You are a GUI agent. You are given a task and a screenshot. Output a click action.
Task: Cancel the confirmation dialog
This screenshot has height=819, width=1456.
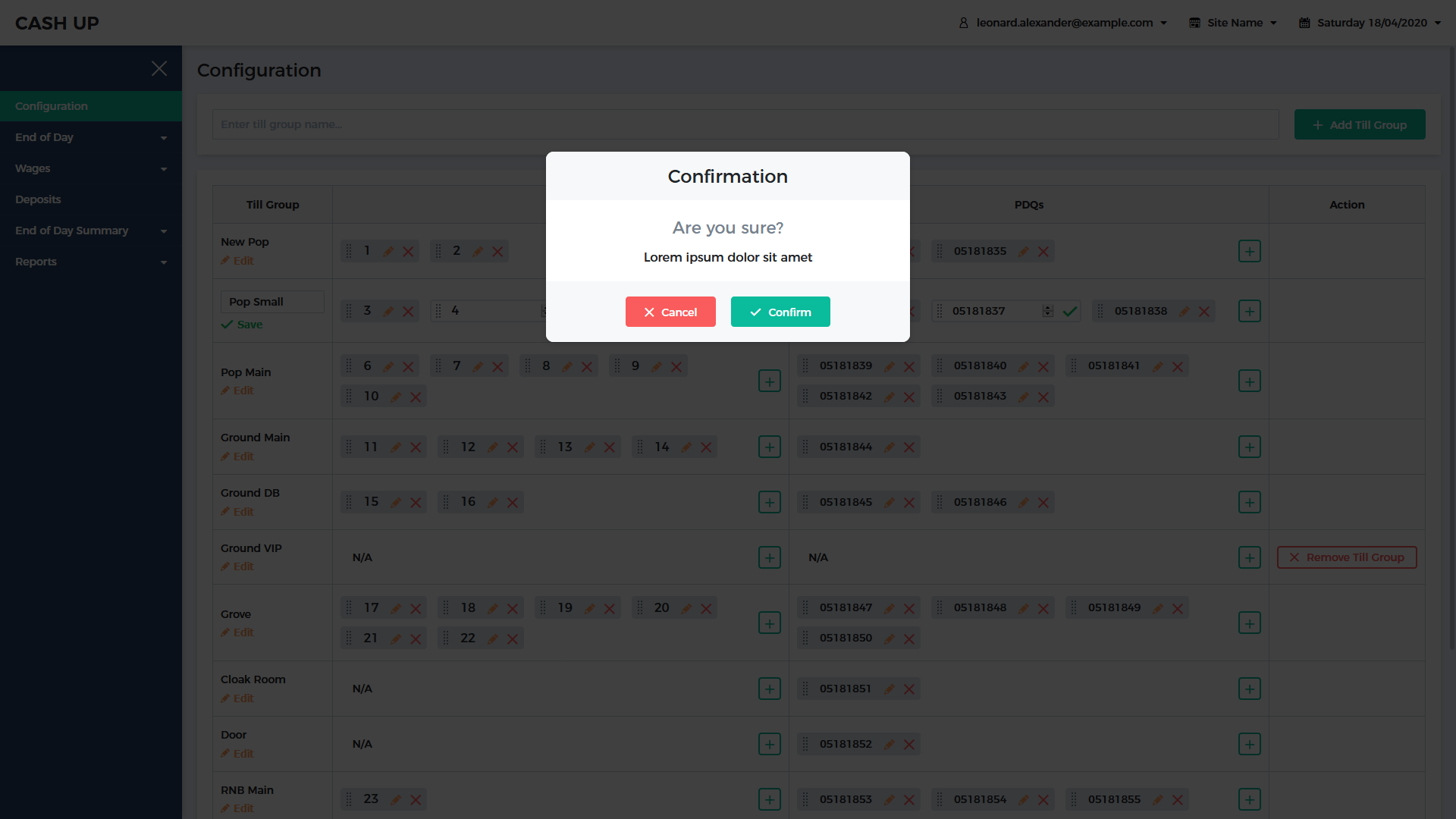tap(670, 312)
